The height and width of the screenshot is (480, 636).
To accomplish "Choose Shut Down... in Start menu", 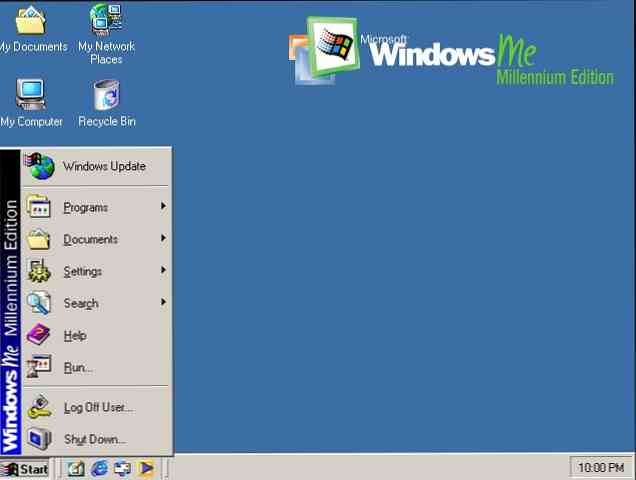I will 94,439.
